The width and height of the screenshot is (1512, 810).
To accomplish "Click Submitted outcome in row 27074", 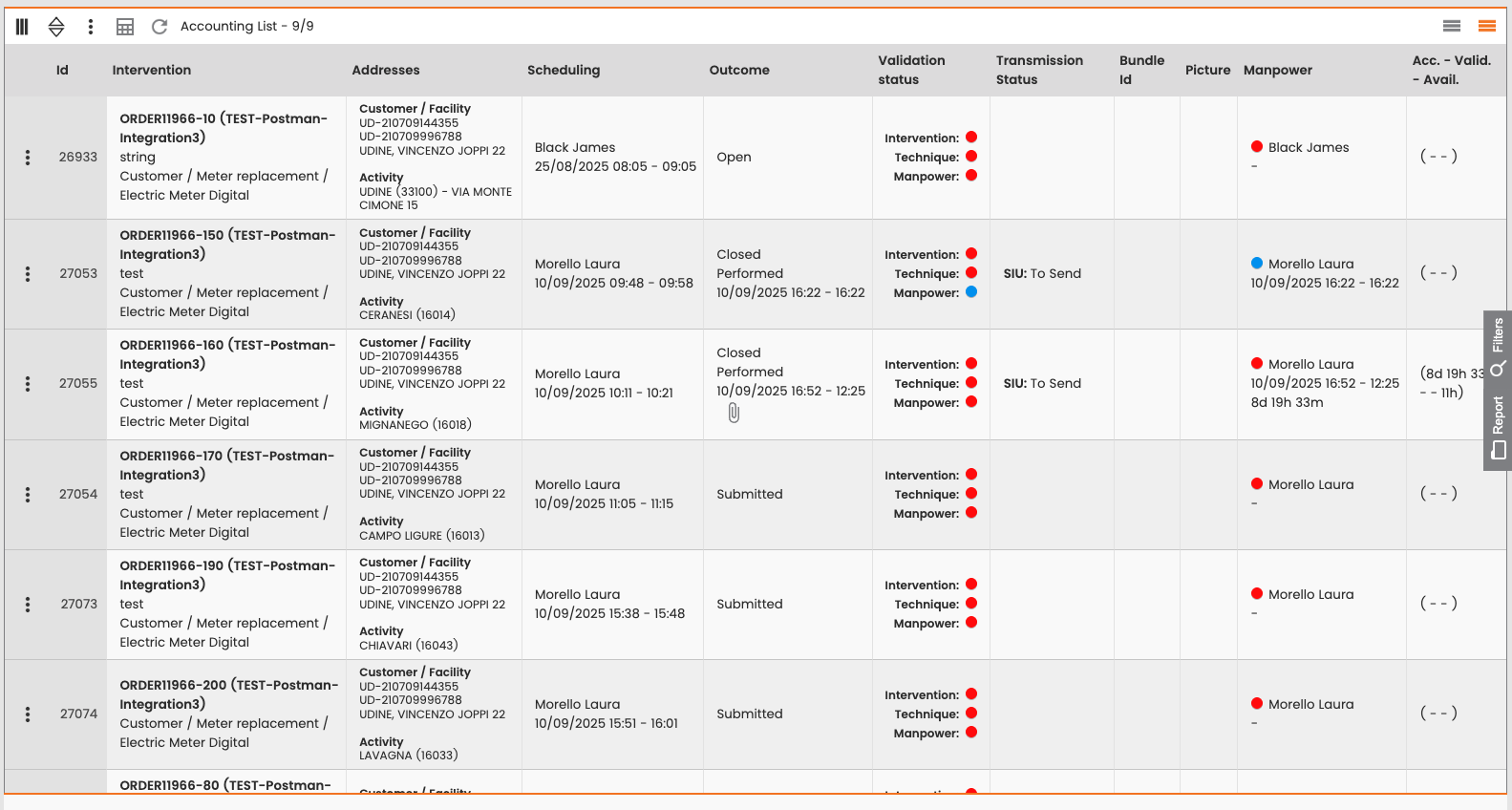I will coord(750,714).
